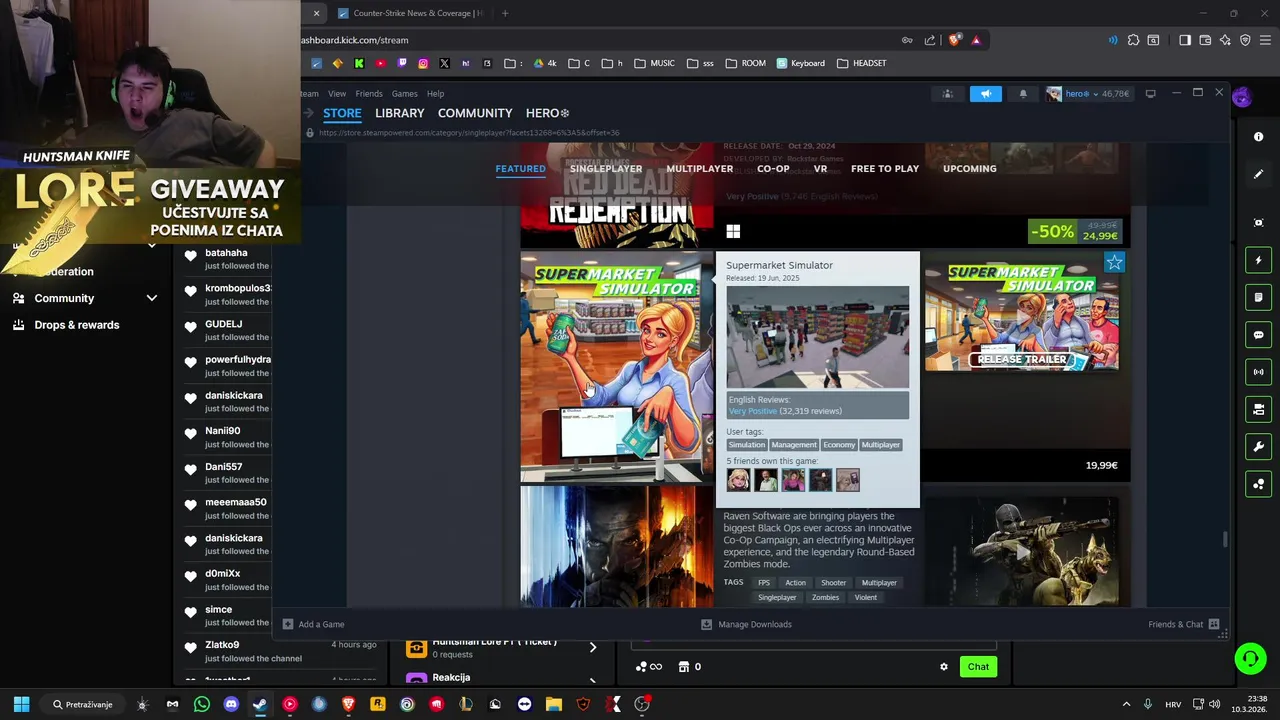Toggle the microphone icon in system tray
Viewport: 1280px width, 720px height.
click(x=1148, y=704)
